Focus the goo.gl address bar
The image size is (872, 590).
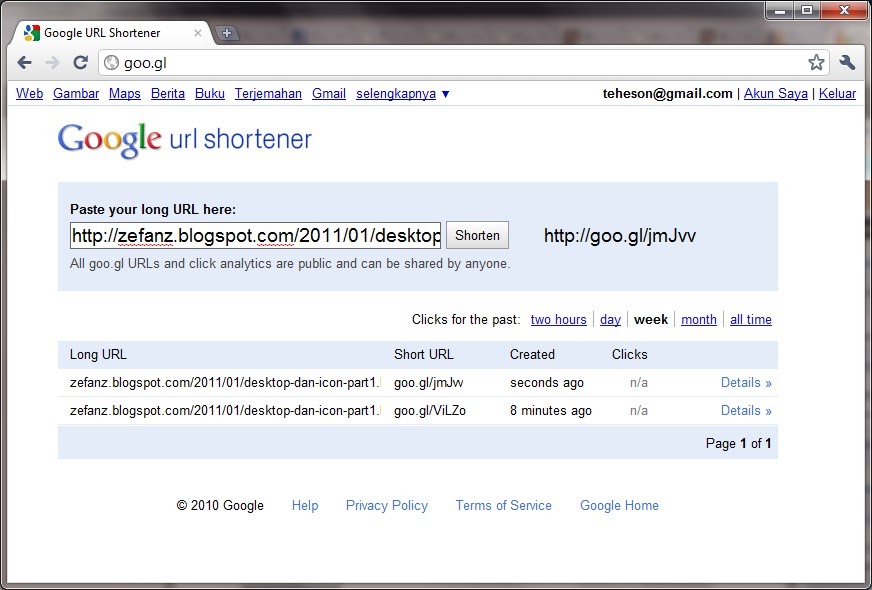point(462,63)
